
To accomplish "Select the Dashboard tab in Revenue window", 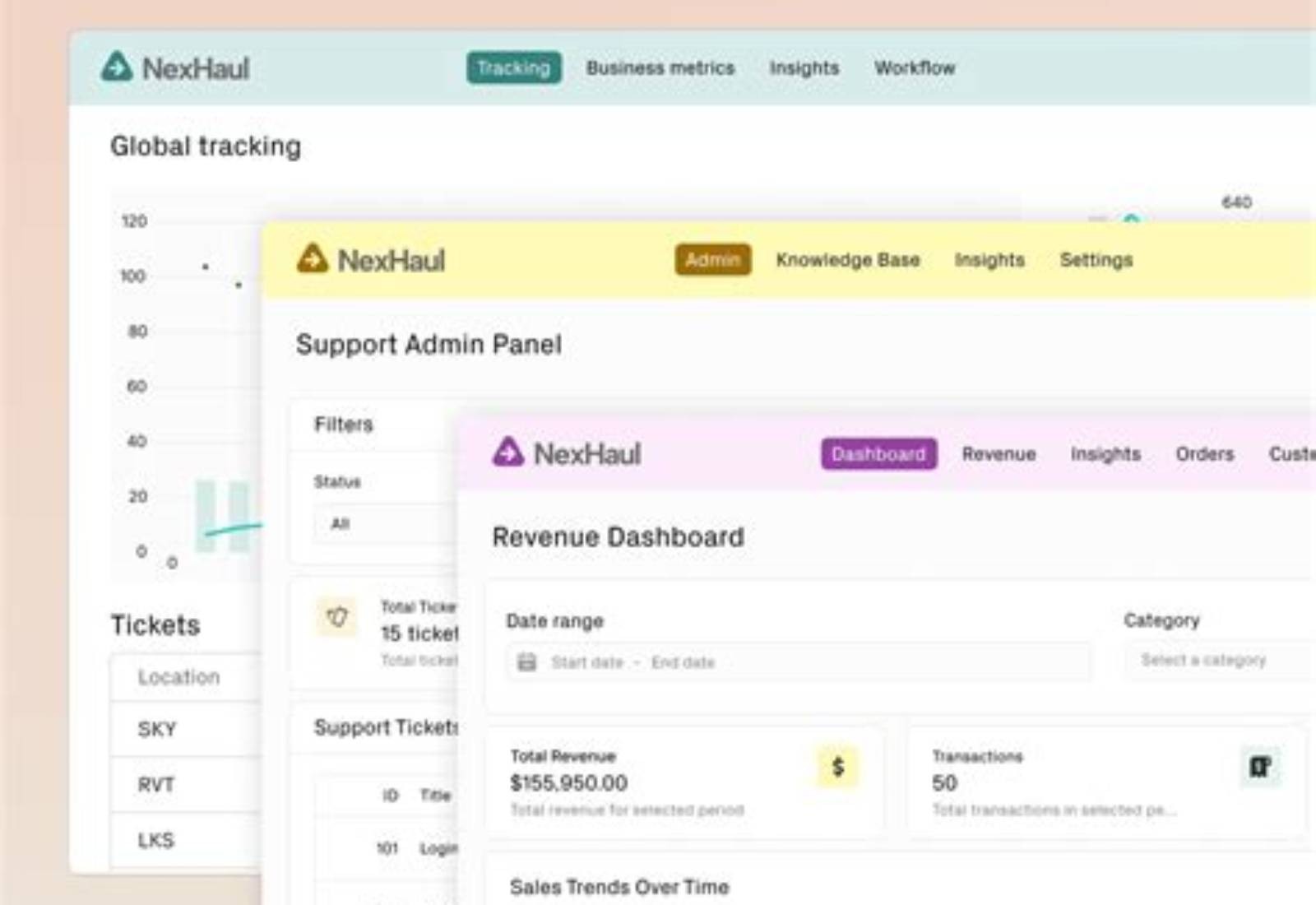I will [878, 453].
